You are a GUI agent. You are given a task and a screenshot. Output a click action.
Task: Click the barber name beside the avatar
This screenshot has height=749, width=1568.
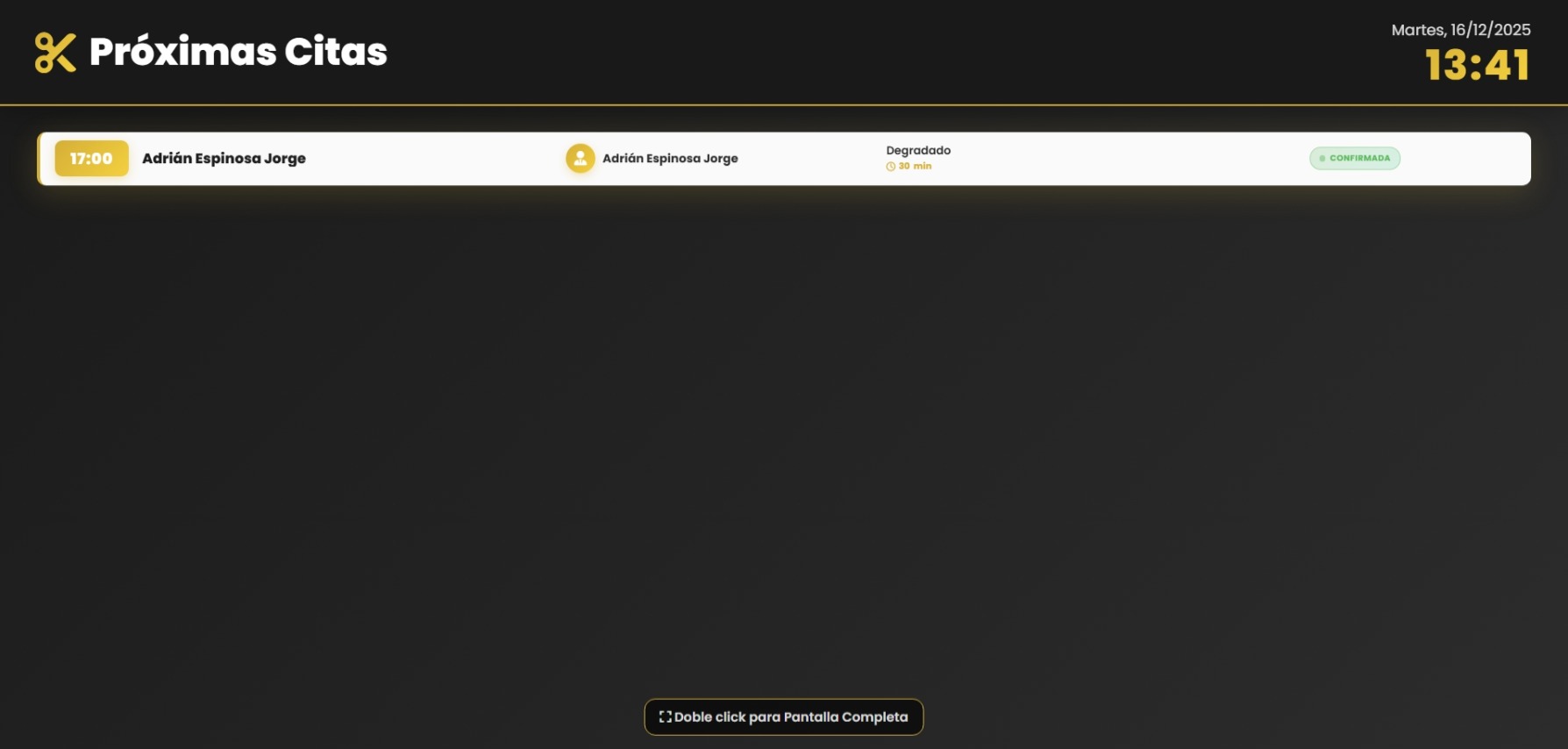pos(670,159)
